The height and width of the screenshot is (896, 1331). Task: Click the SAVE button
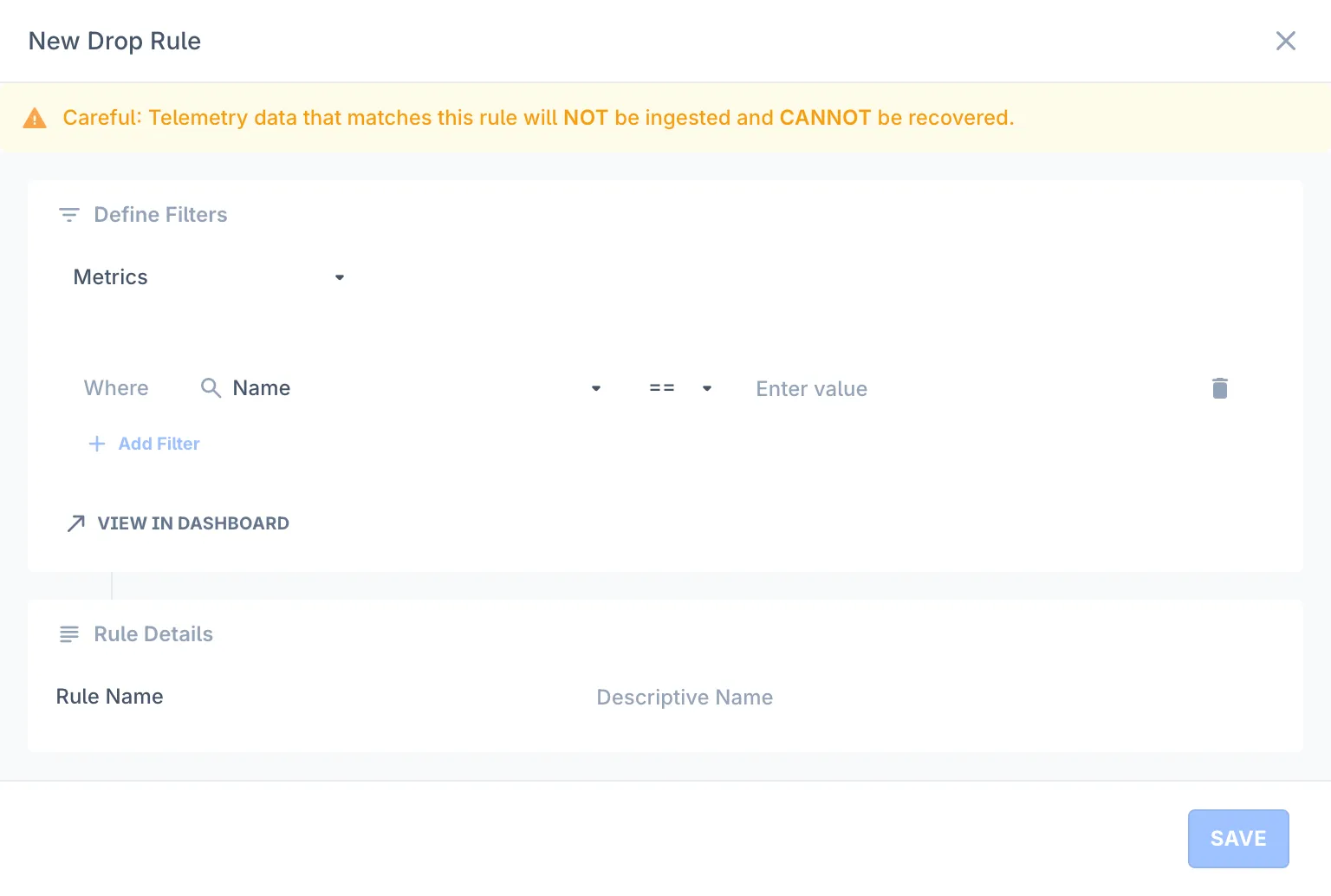[x=1238, y=839]
